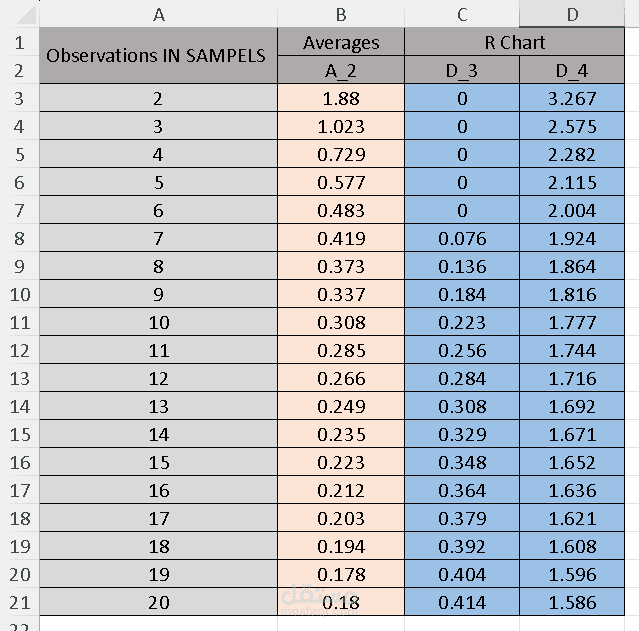Click the cell containing 1.586
The image size is (639, 631).
click(x=572, y=602)
